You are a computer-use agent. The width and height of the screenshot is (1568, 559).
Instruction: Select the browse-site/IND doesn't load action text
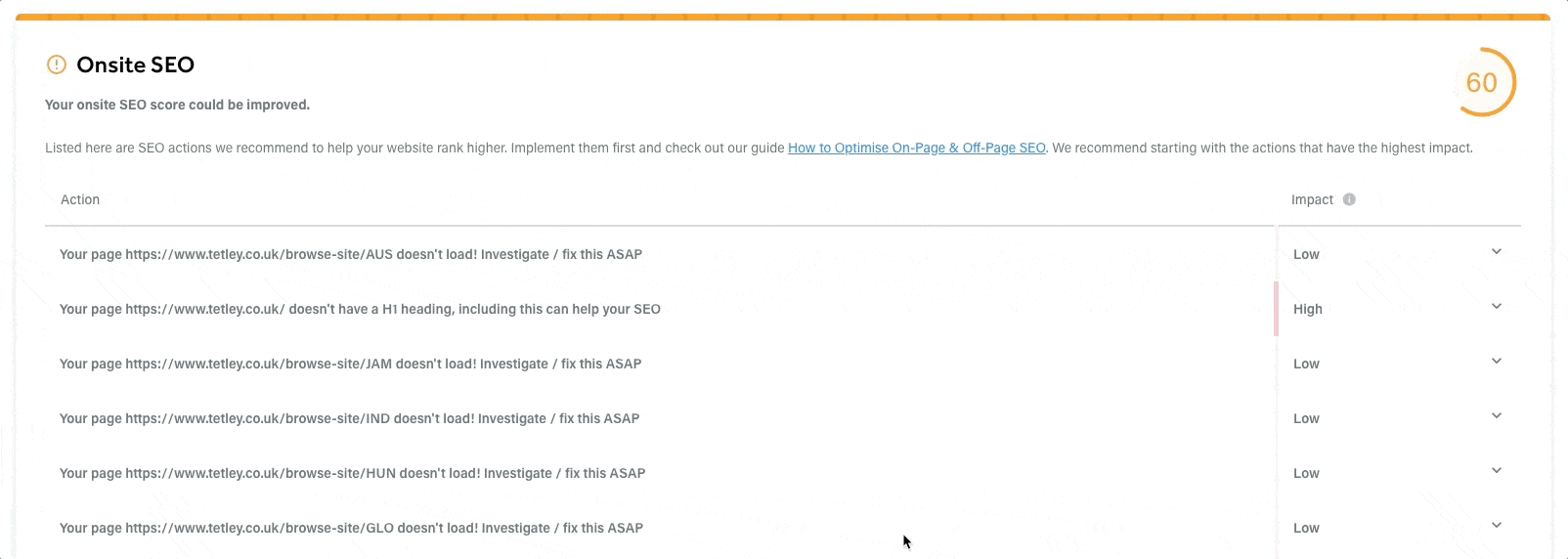pos(350,418)
